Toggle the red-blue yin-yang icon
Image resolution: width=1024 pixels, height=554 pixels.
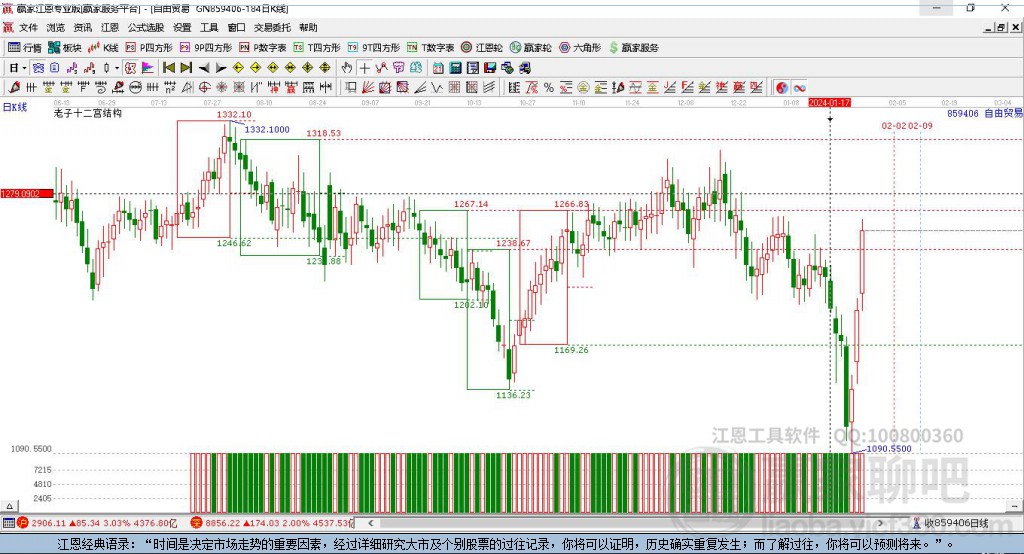coord(782,88)
